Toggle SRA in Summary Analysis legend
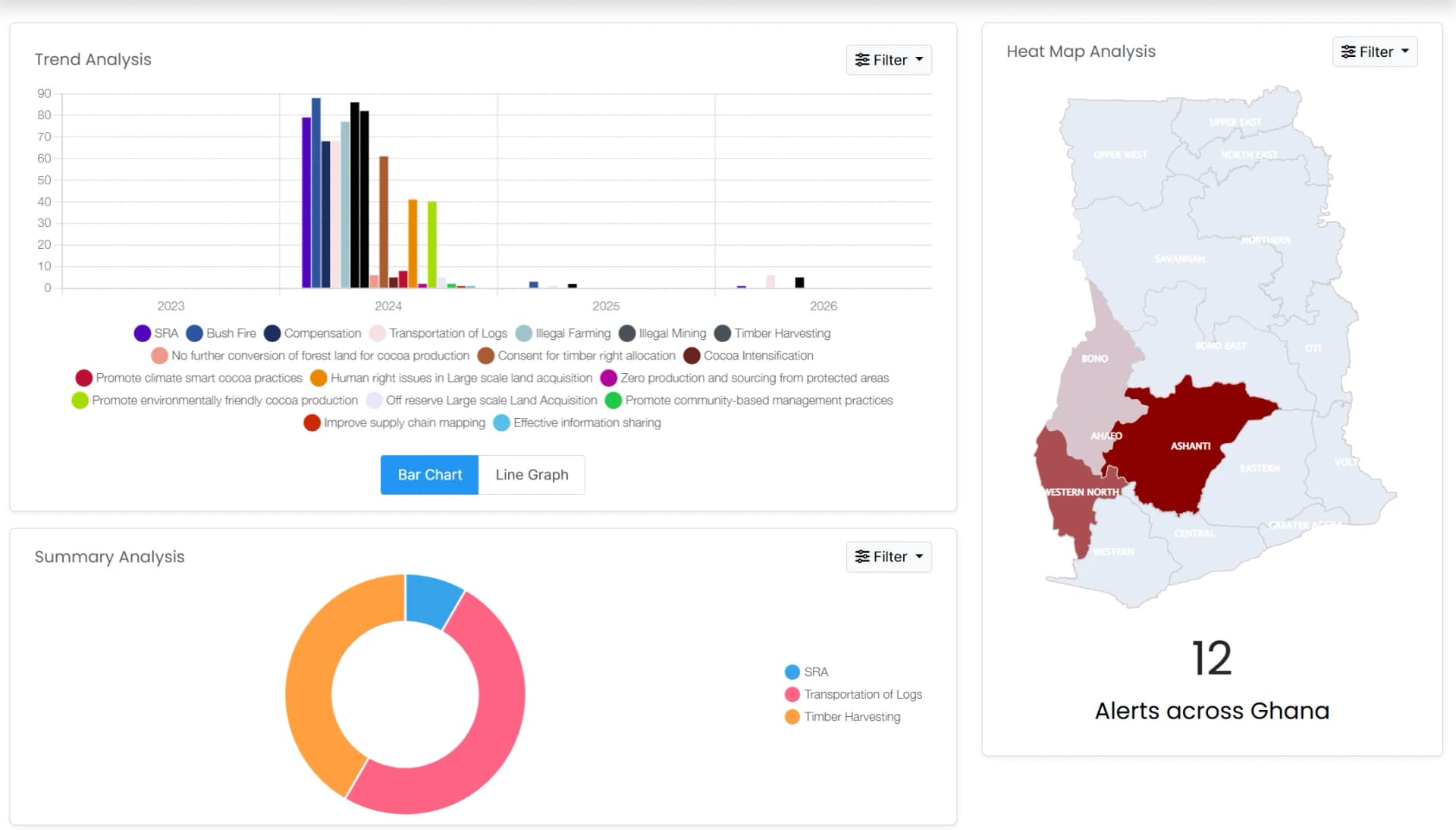The height and width of the screenshot is (830, 1456). pos(806,672)
